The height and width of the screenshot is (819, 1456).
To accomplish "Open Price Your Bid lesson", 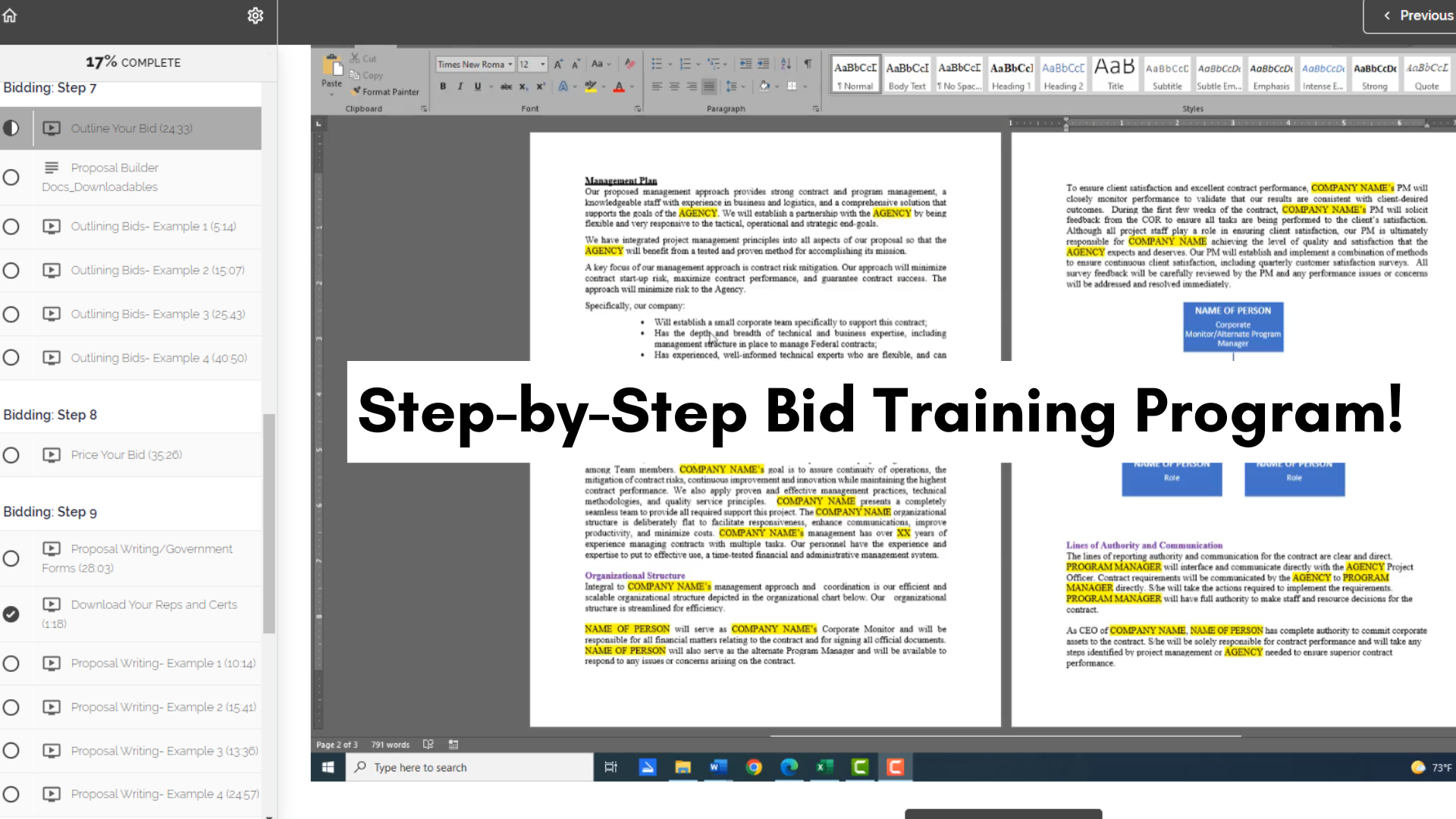I will click(x=130, y=455).
